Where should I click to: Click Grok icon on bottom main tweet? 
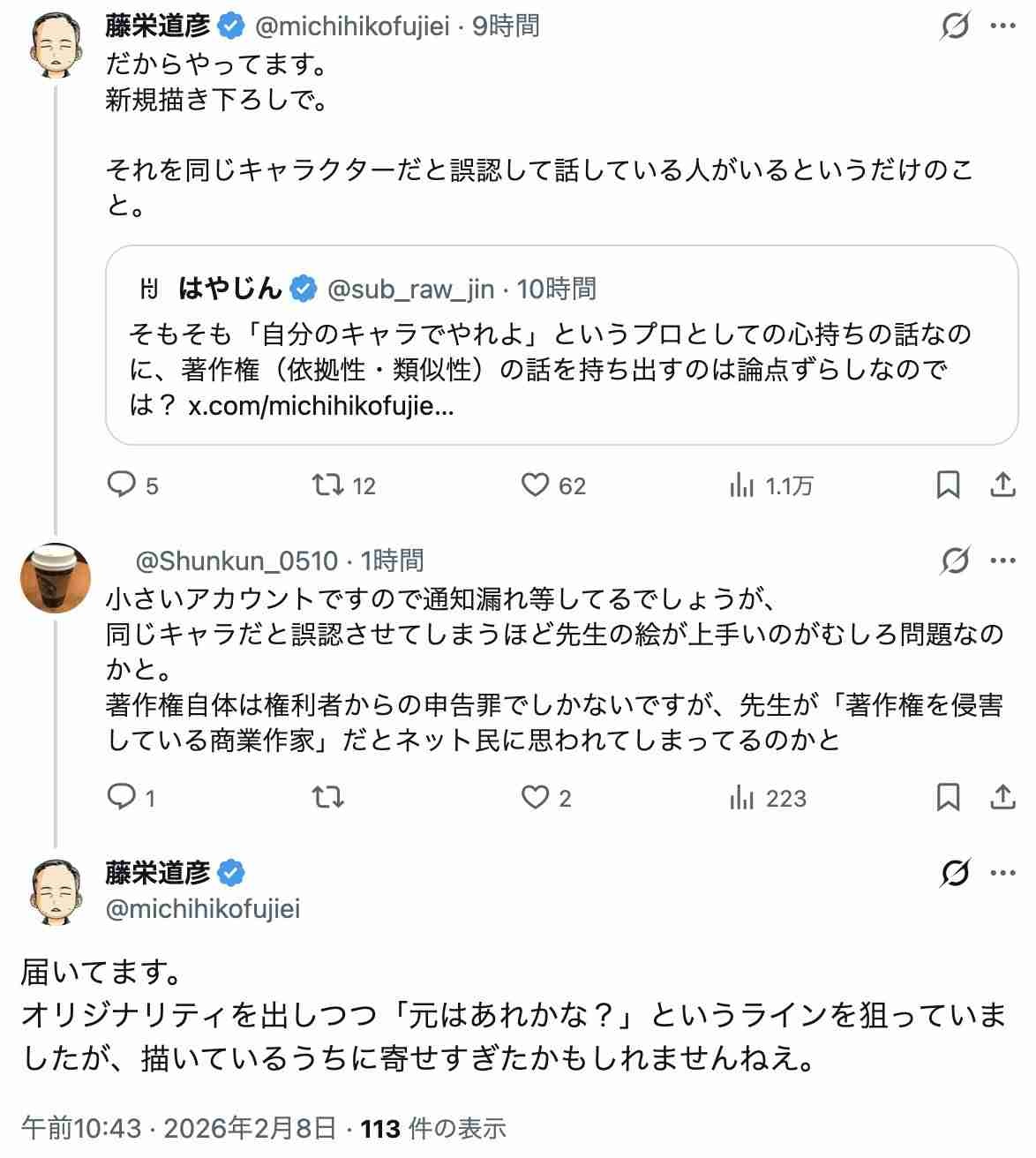click(x=955, y=873)
